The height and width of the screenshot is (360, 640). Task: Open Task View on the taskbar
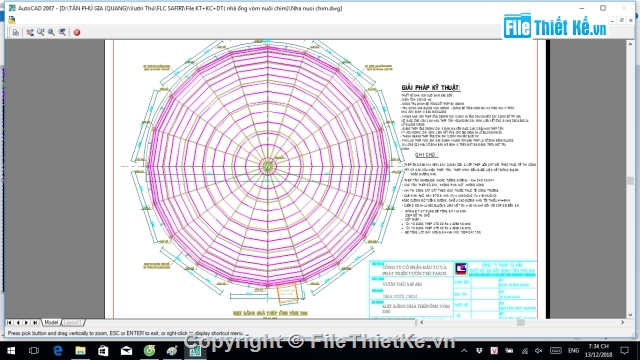(x=34, y=351)
